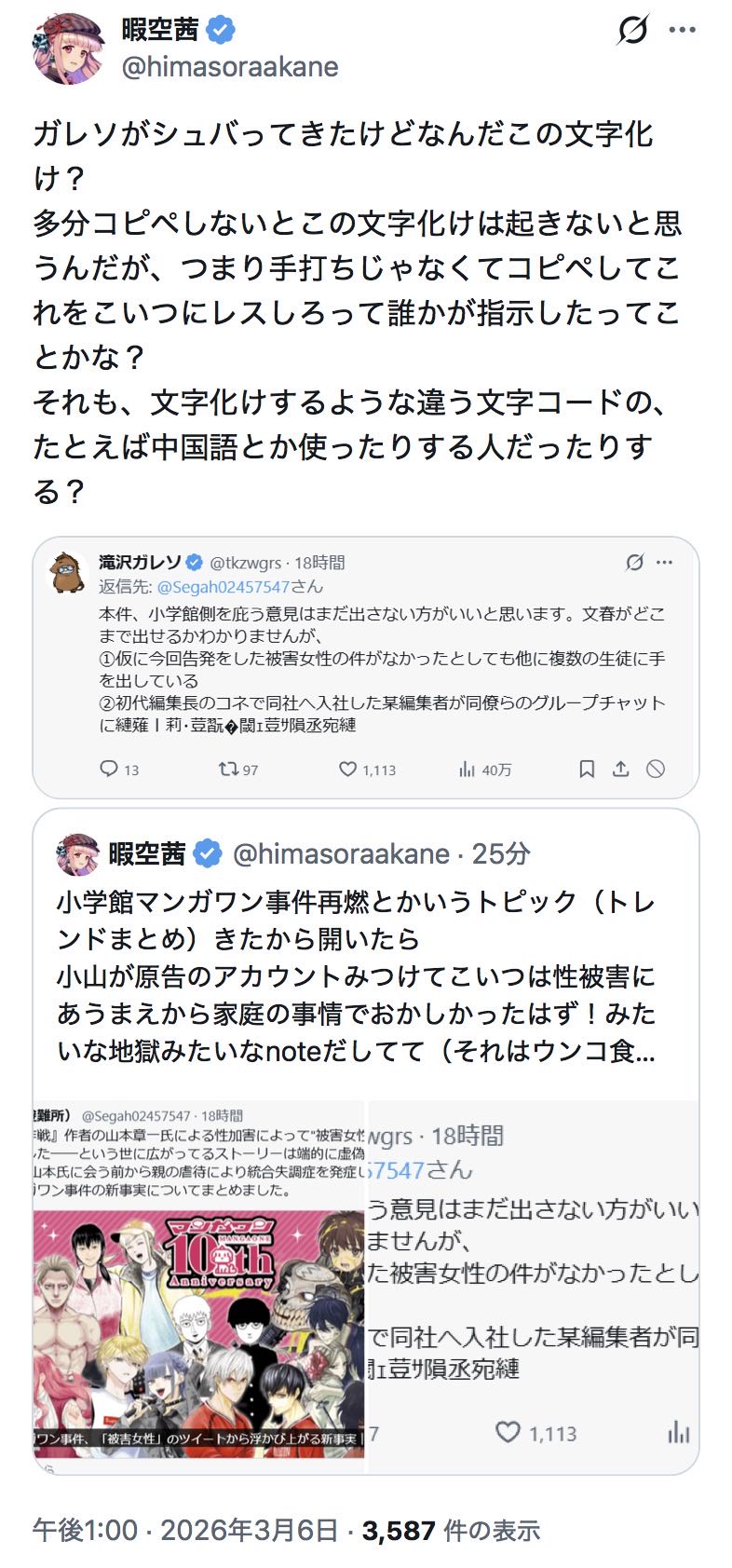This screenshot has width=732, height=1568.
Task: Open the cropped tweet screenshot image on the right
Action: (x=533, y=1286)
